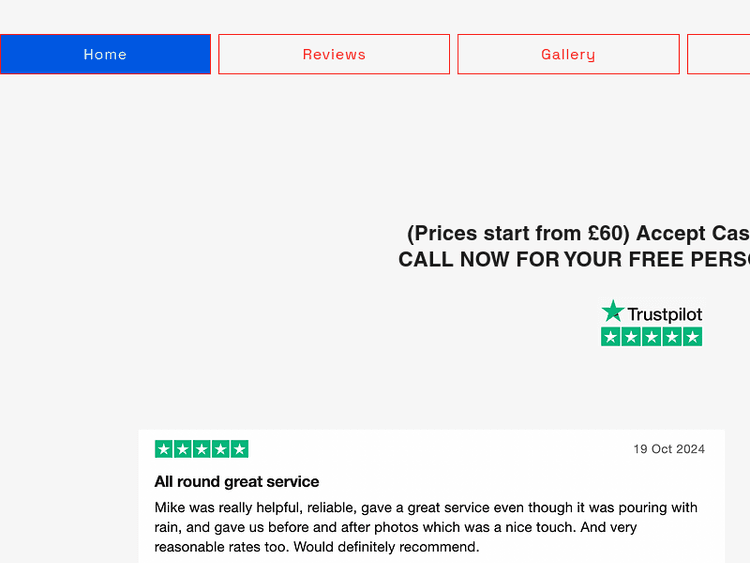Click the review date 19 Oct 2024

click(x=669, y=449)
